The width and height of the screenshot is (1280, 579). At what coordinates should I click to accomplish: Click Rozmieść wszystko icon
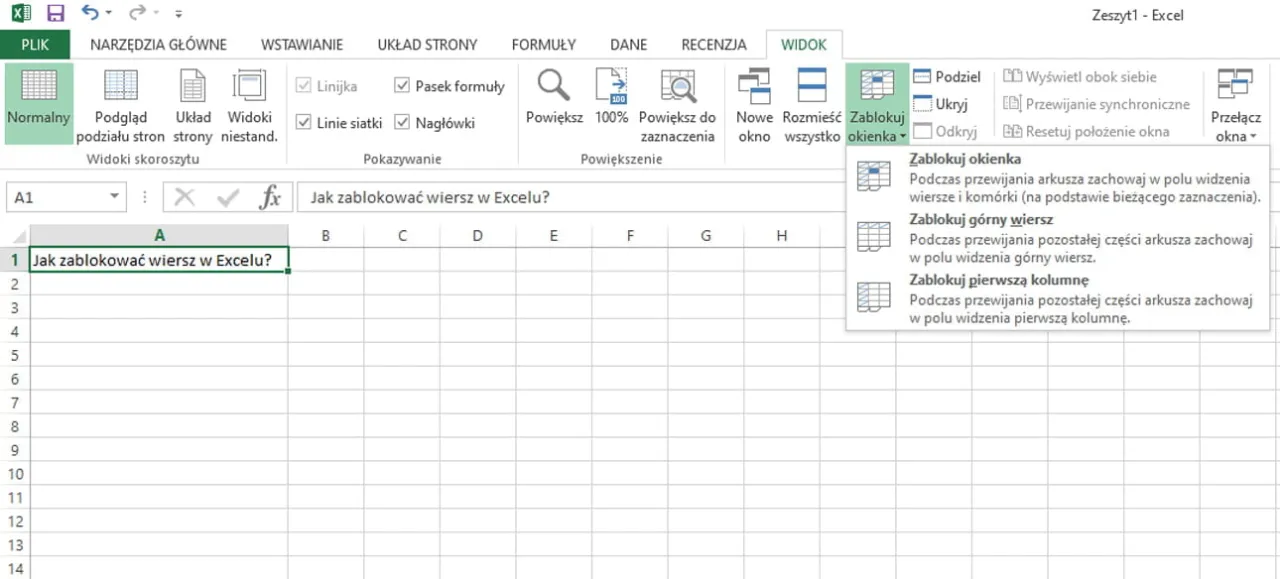click(811, 86)
